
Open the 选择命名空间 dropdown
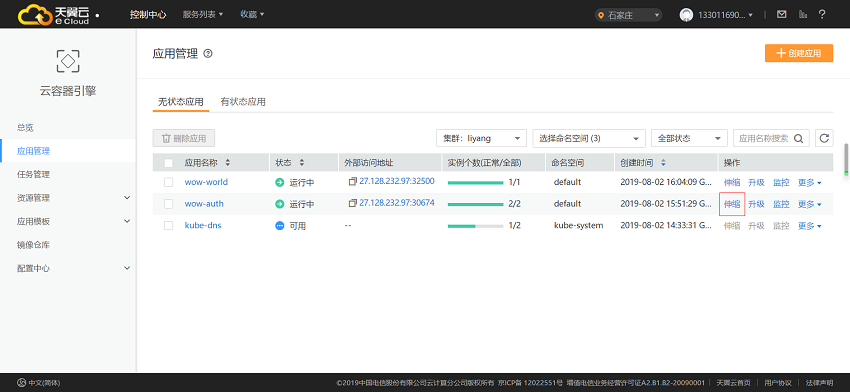click(x=589, y=138)
